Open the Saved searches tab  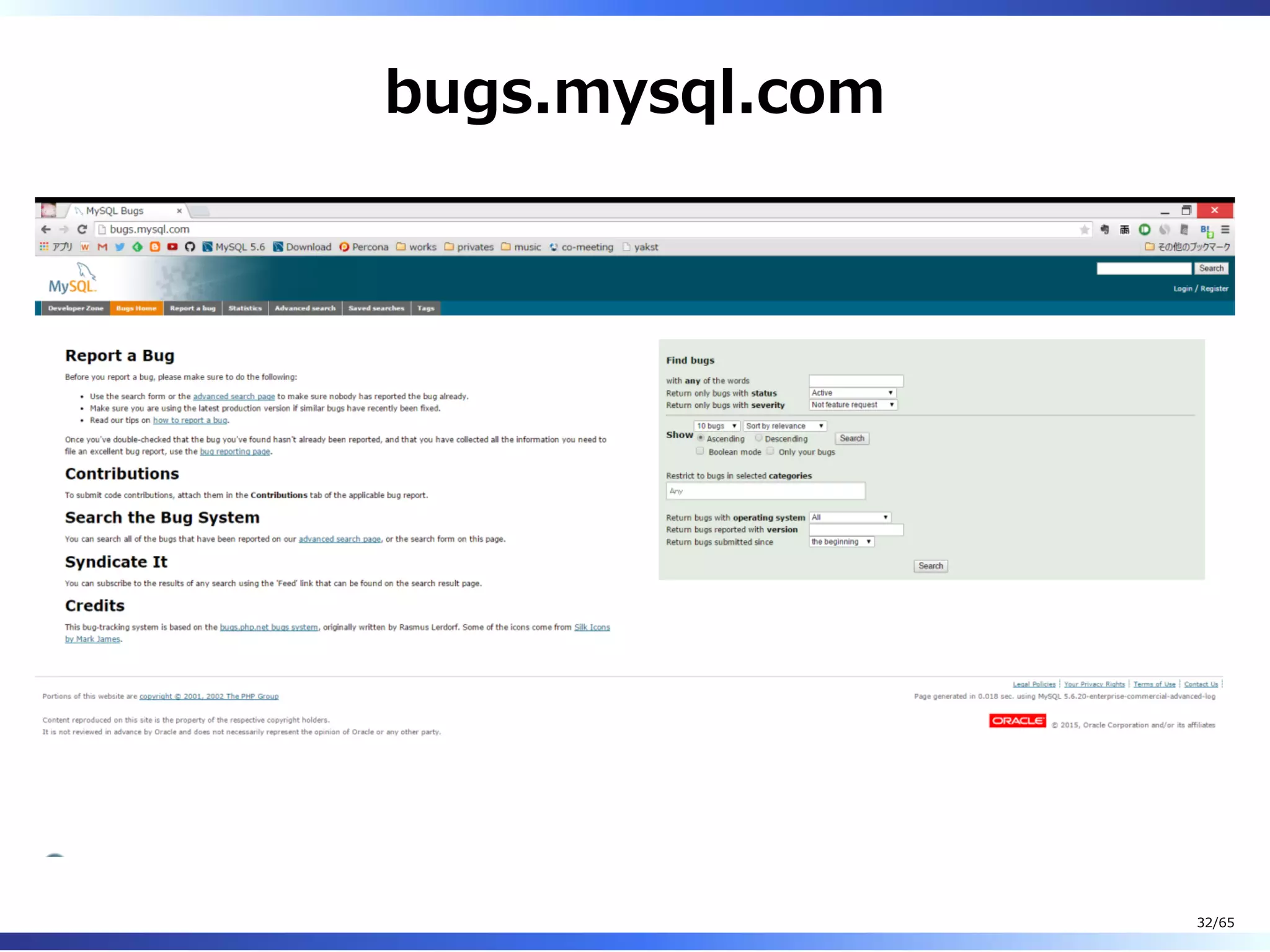[x=376, y=308]
